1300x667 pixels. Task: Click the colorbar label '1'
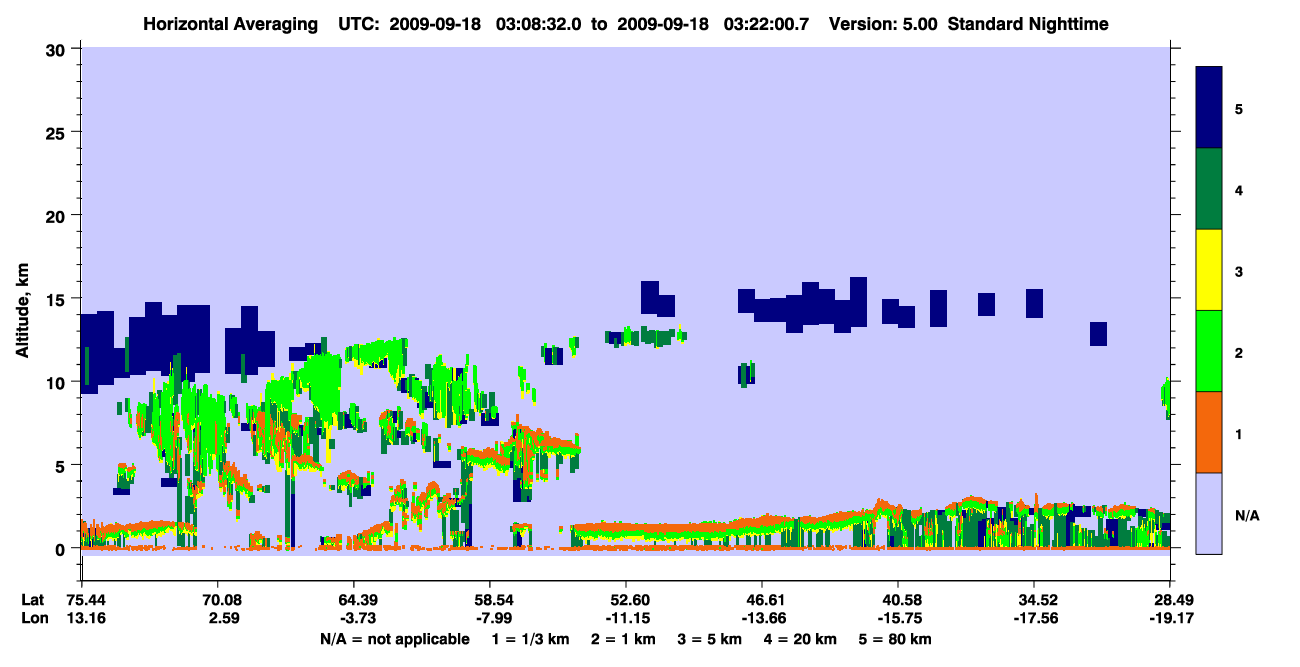[1239, 433]
